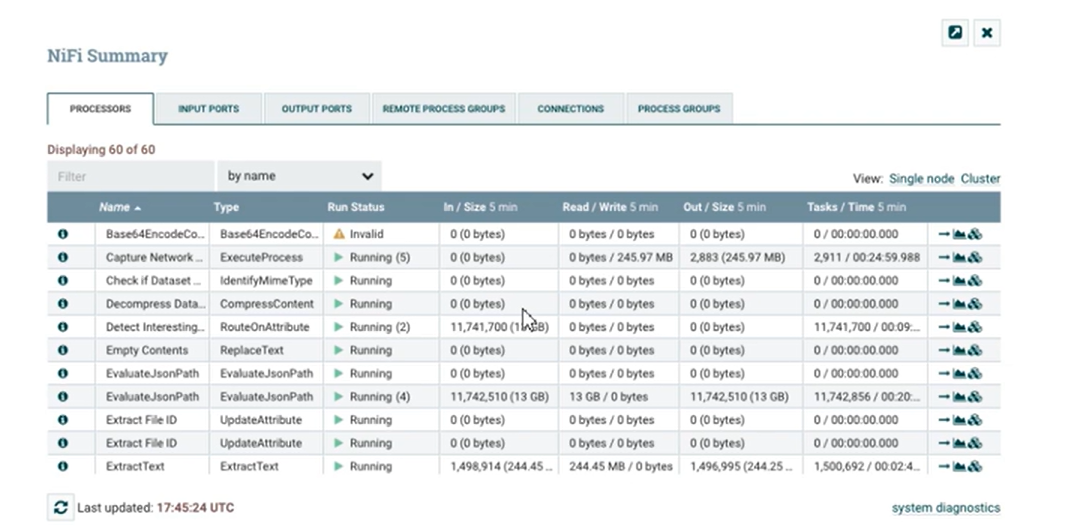1083x532 pixels.
Task: Open info icon for Detect Interesting row
Action: (x=63, y=327)
